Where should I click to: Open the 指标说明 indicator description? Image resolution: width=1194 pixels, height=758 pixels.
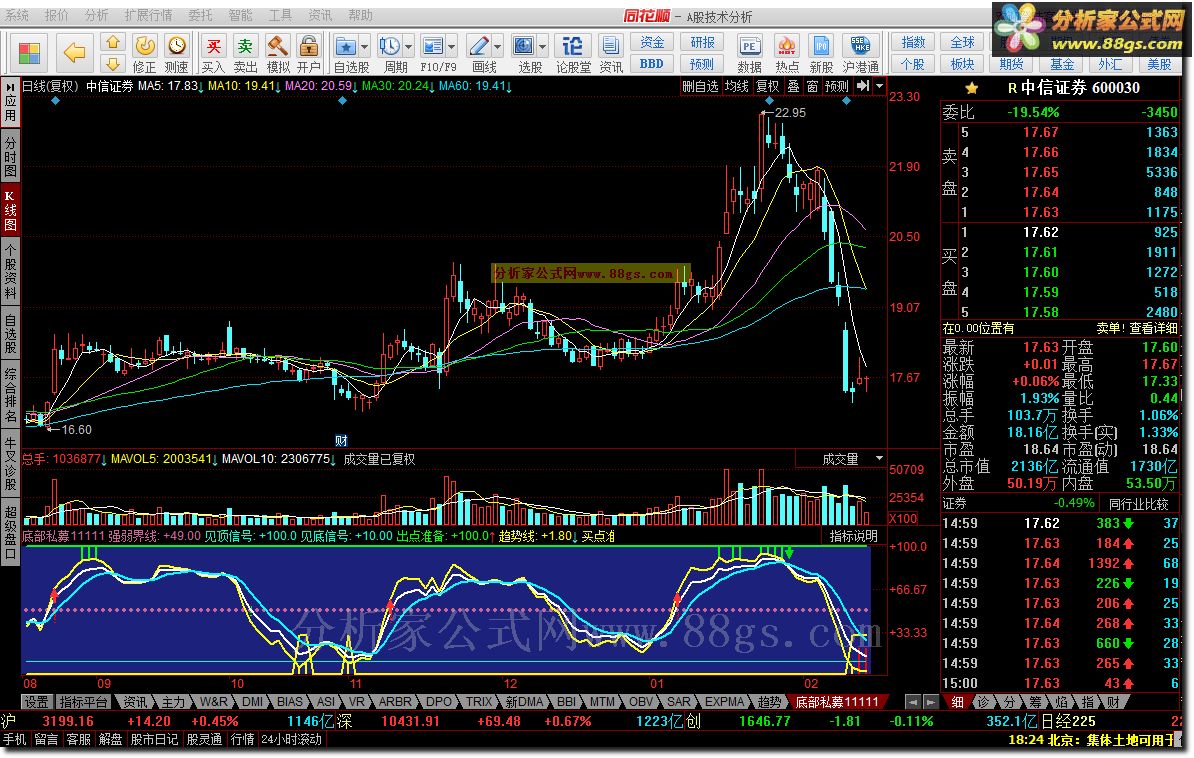click(853, 536)
